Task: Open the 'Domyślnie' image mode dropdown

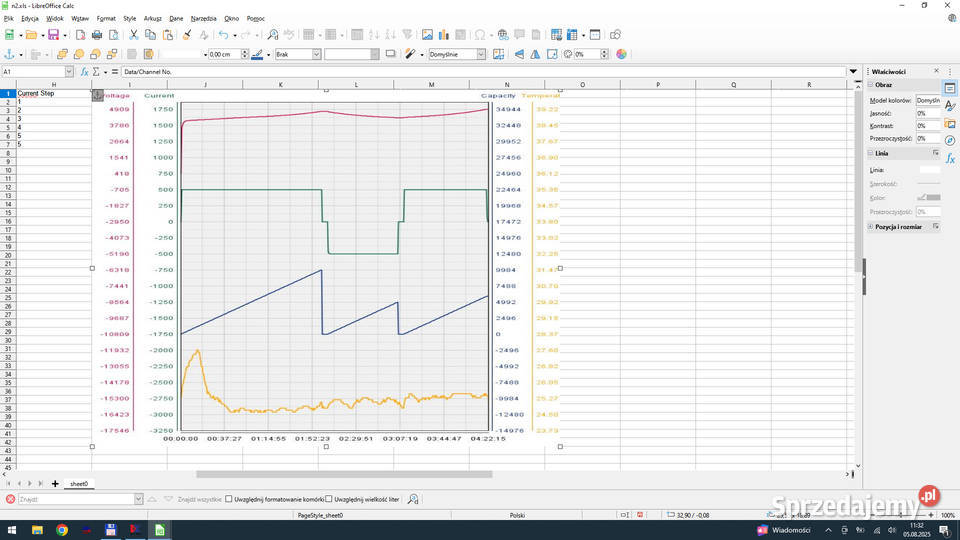Action: click(481, 54)
